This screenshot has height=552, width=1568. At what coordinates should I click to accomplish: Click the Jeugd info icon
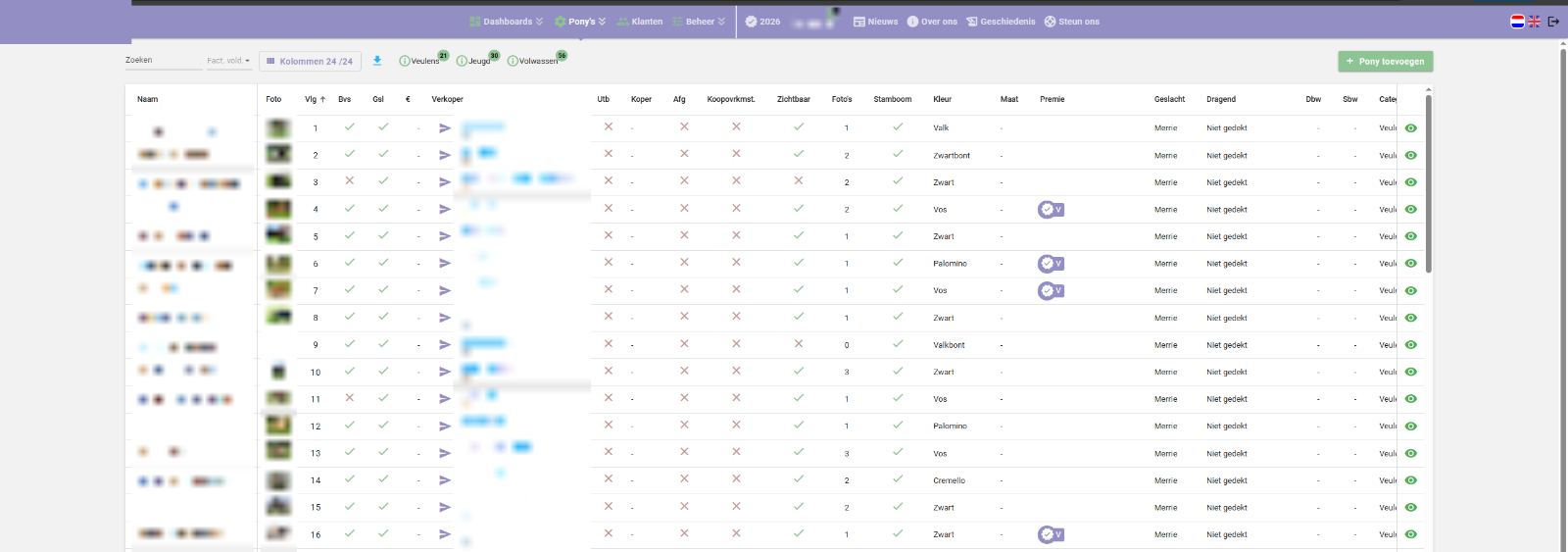(x=462, y=61)
